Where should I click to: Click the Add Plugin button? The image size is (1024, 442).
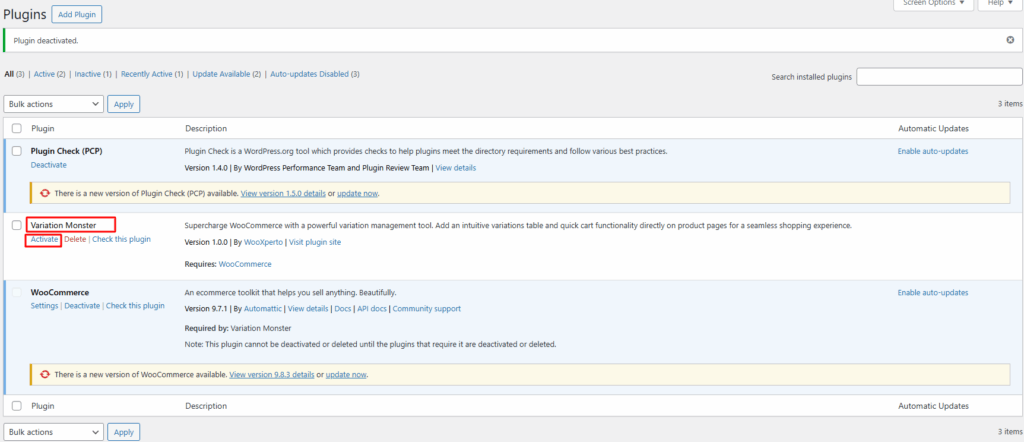(x=77, y=14)
